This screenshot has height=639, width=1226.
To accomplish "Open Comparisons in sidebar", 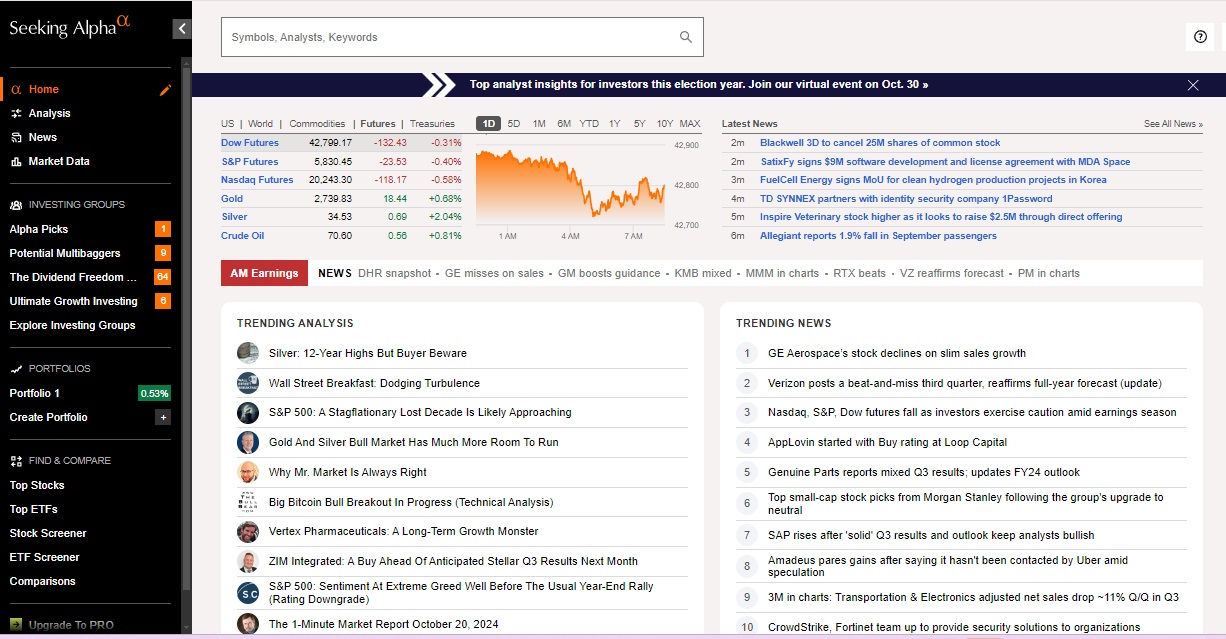I will [x=42, y=581].
